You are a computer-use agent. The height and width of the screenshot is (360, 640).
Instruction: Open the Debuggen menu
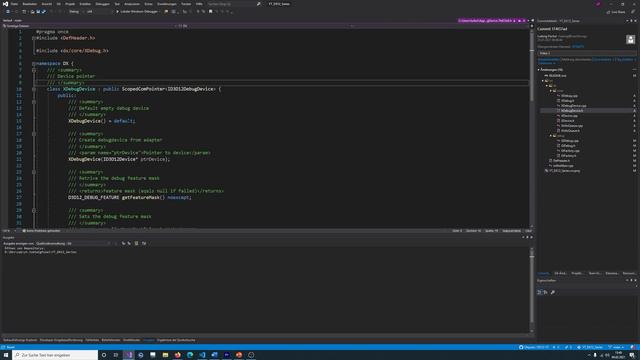point(102,4)
